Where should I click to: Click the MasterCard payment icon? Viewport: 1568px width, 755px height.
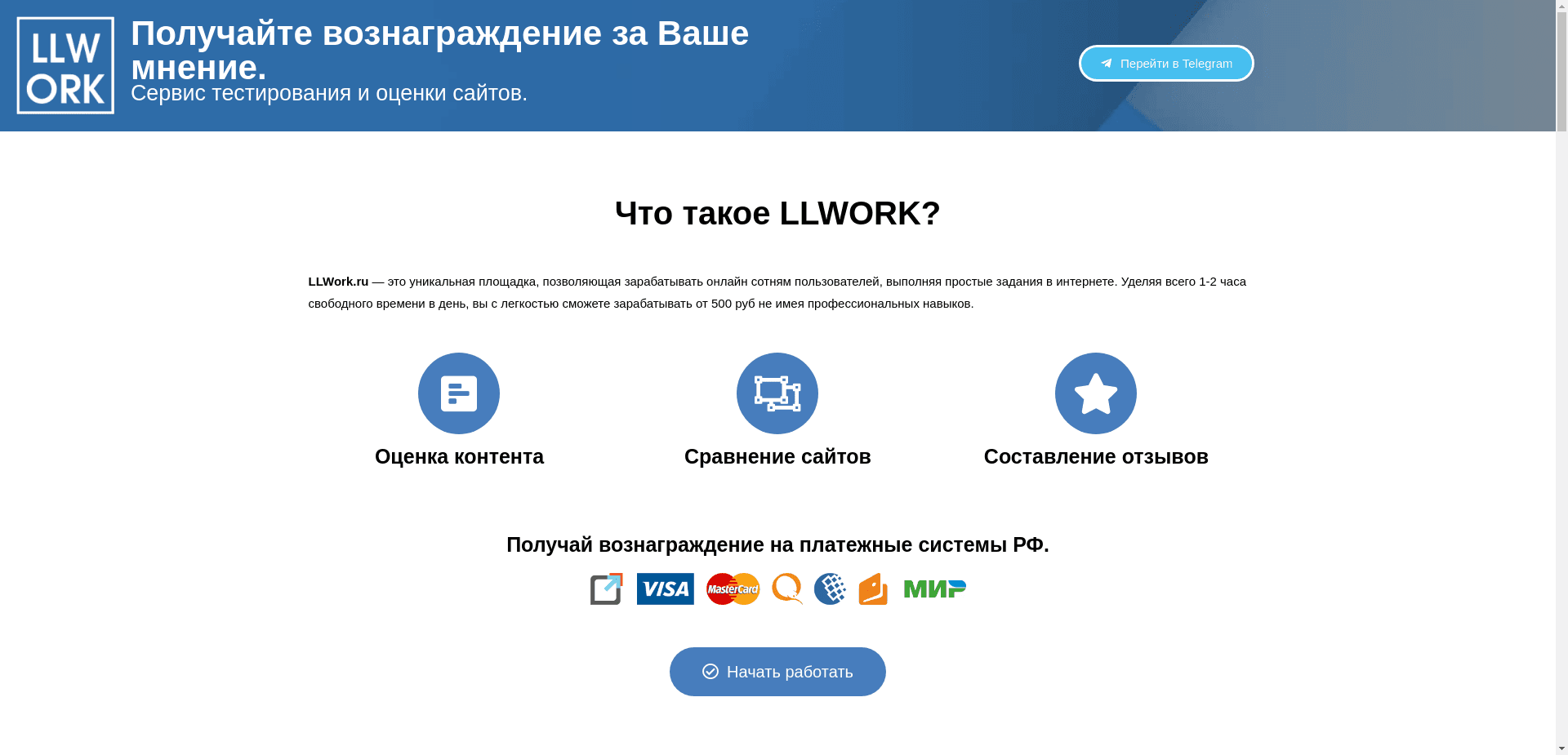[x=733, y=588]
